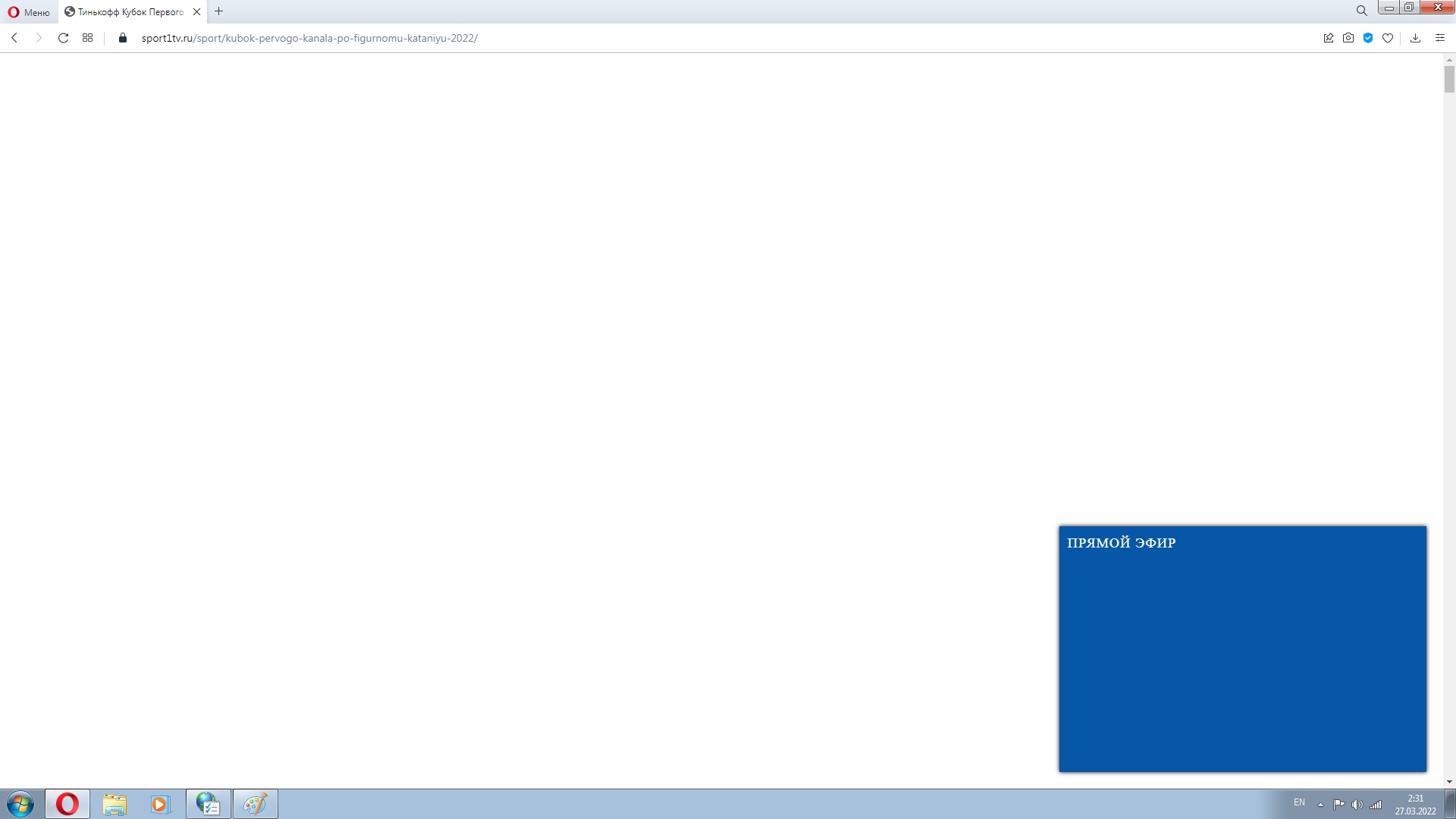Click the site security padlock icon
The image size is (1456, 819).
[123, 38]
